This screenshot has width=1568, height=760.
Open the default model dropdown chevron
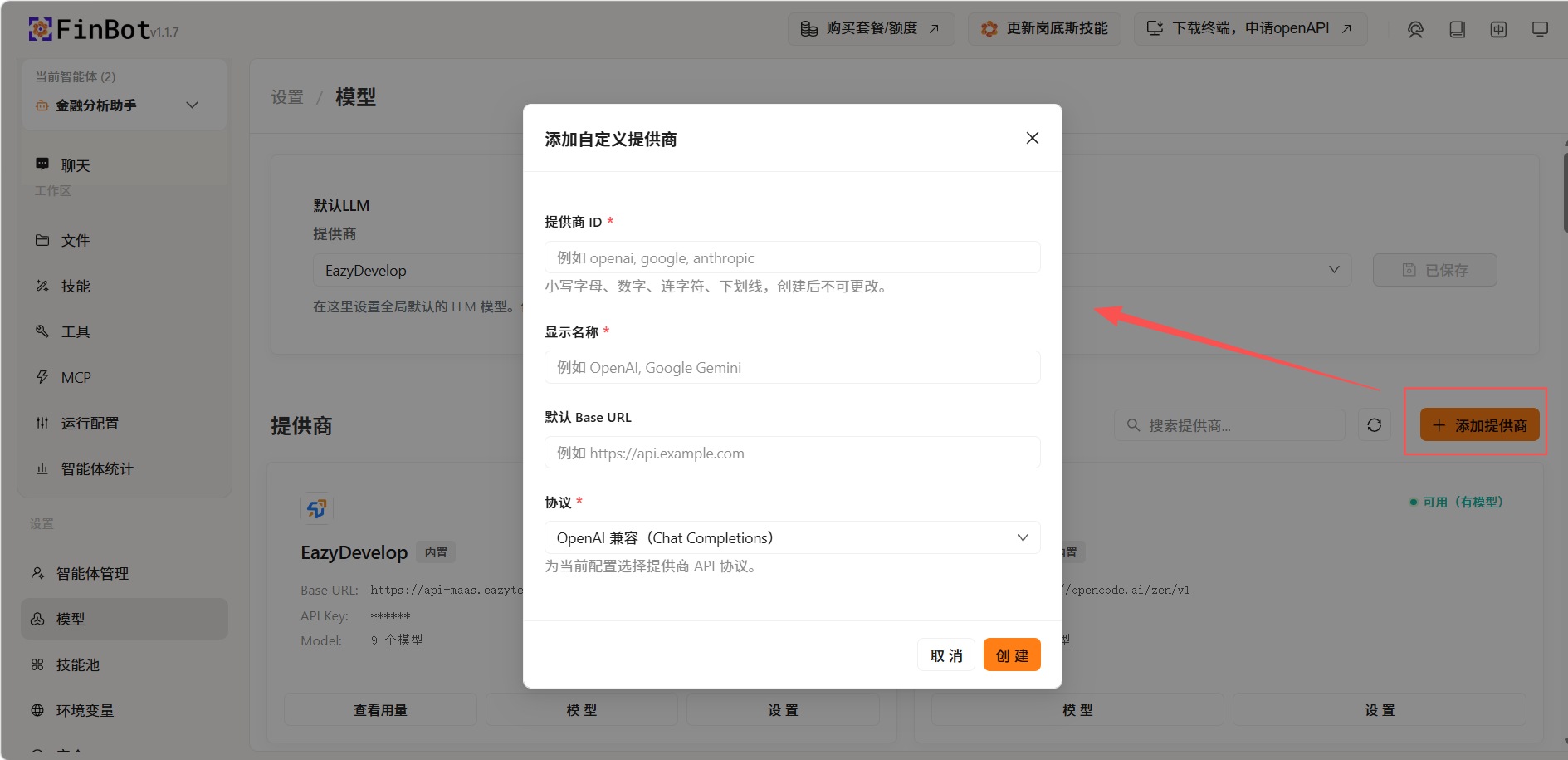pyautogui.click(x=1334, y=269)
